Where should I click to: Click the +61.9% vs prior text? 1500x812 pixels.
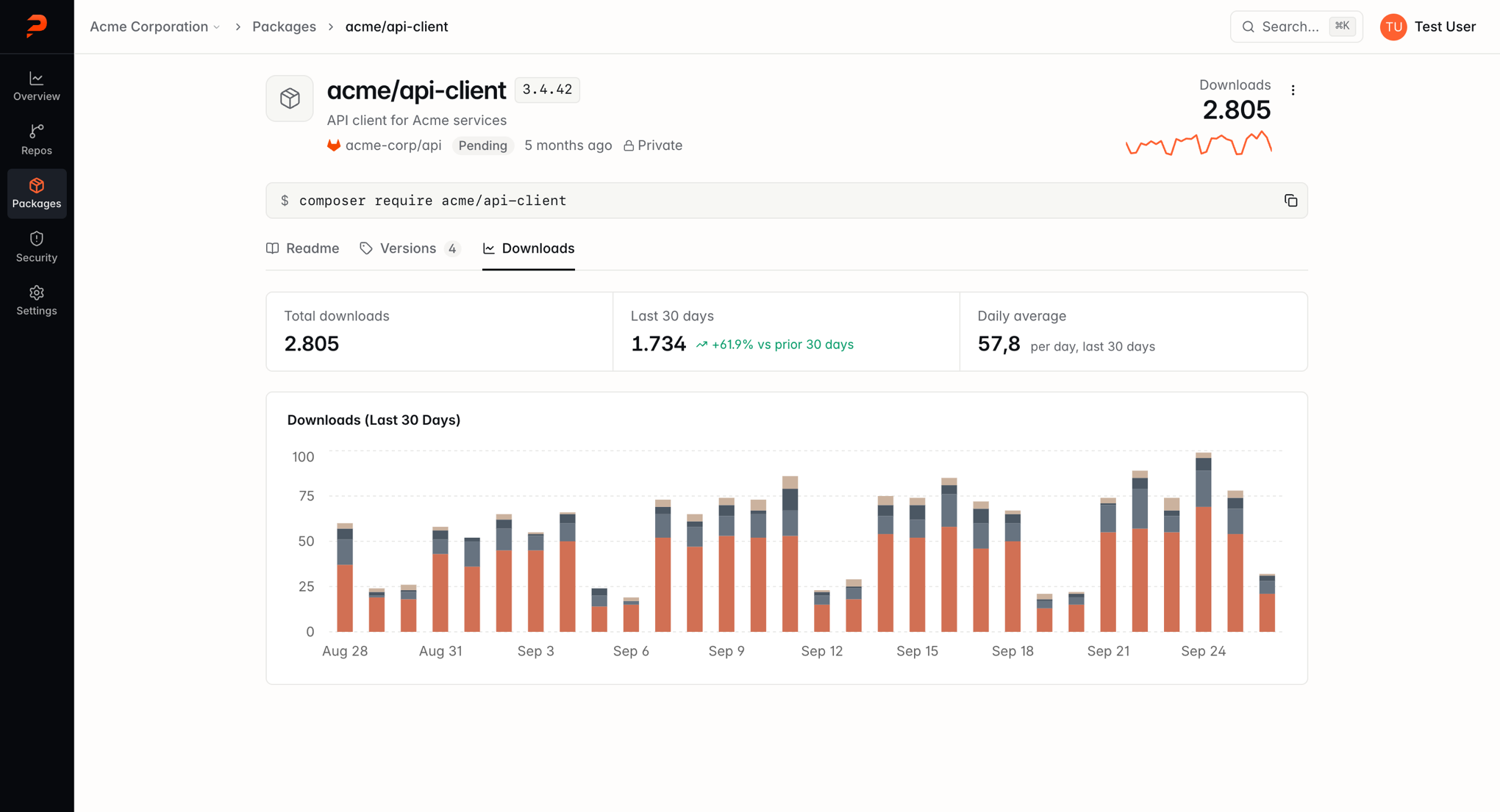coord(774,345)
